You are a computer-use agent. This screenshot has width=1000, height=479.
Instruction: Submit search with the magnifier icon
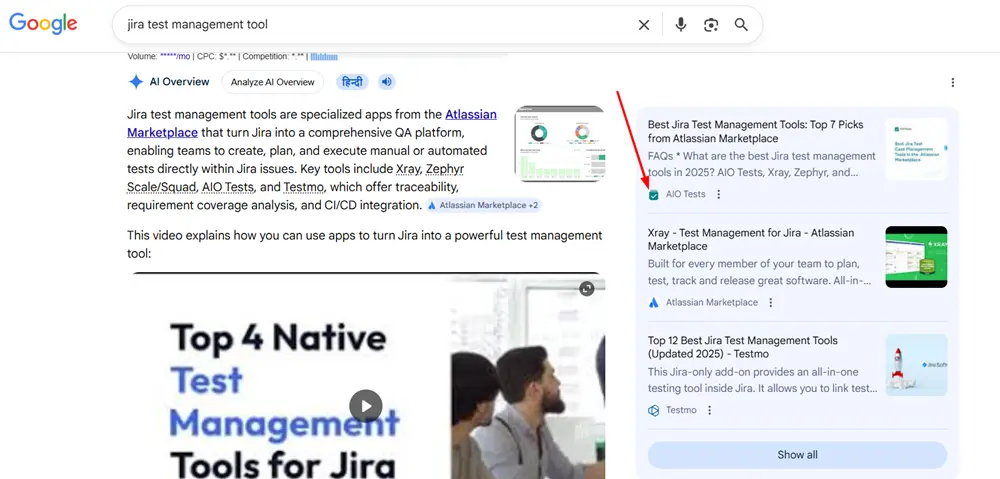point(740,25)
